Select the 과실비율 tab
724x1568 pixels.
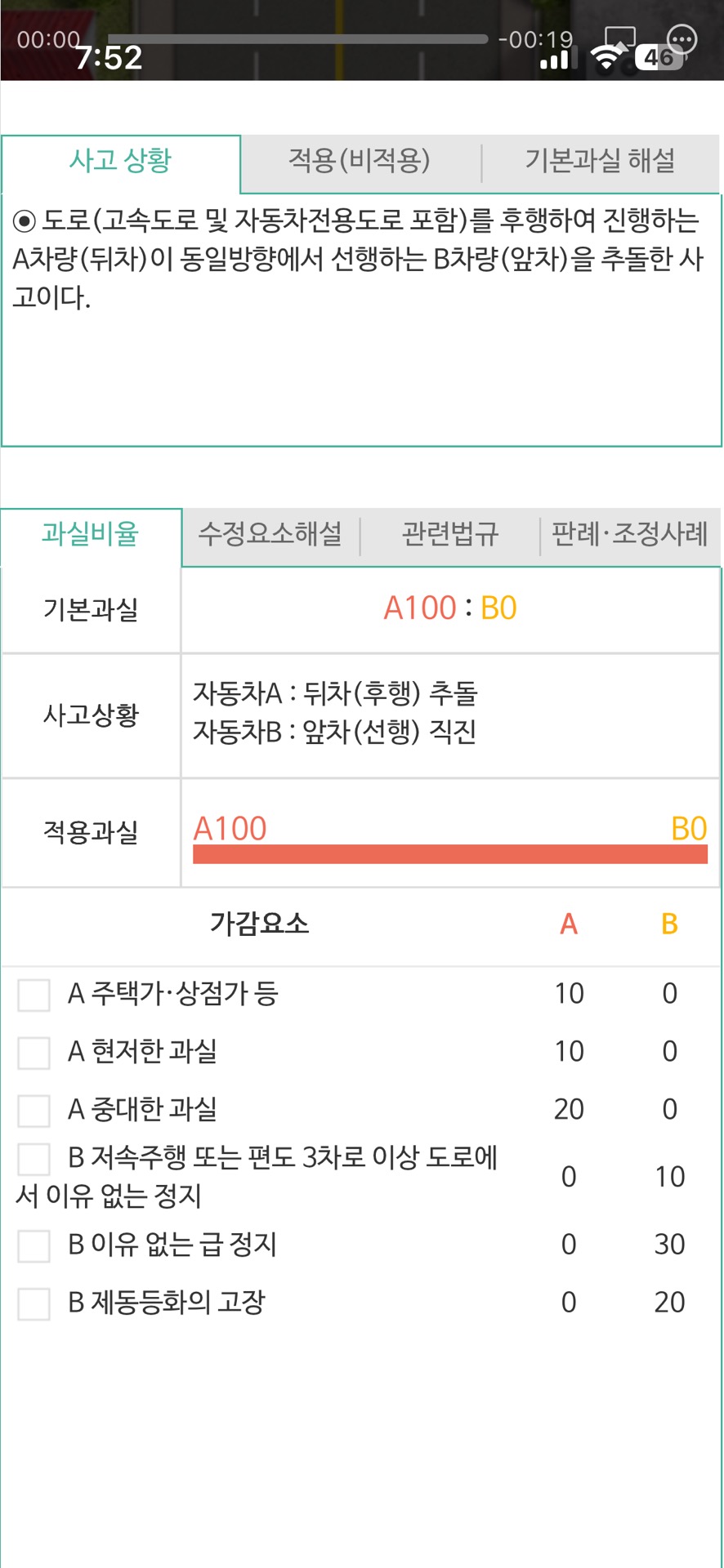pyautogui.click(x=91, y=534)
